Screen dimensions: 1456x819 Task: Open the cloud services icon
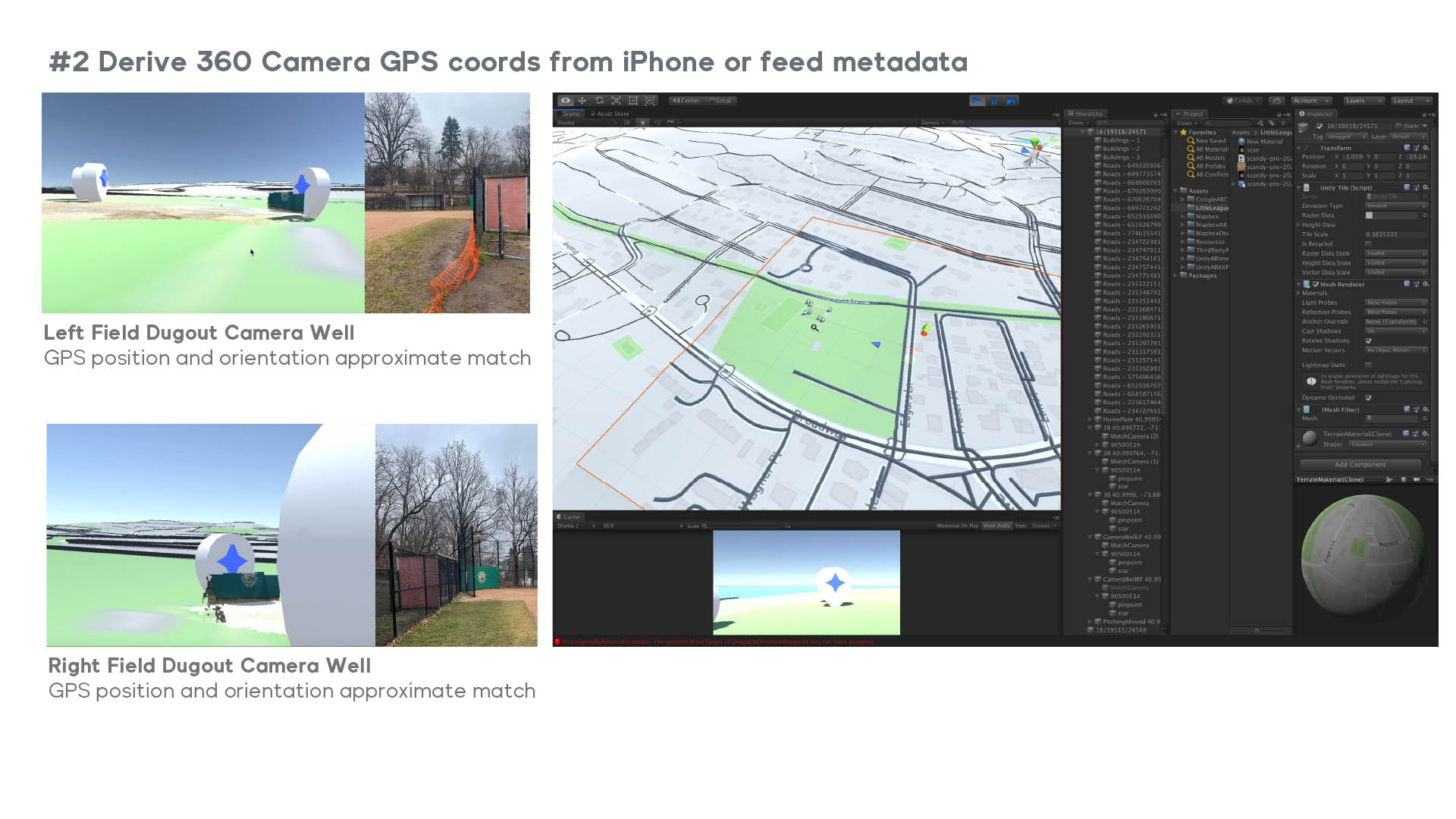[1277, 101]
